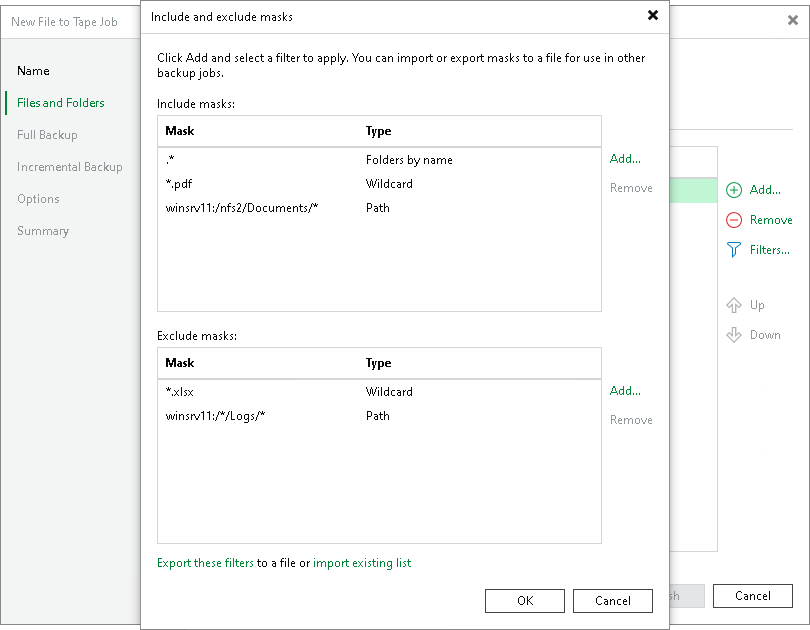The height and width of the screenshot is (630, 810).
Task: Click Type column header in Exclude masks
Action: click(x=379, y=363)
